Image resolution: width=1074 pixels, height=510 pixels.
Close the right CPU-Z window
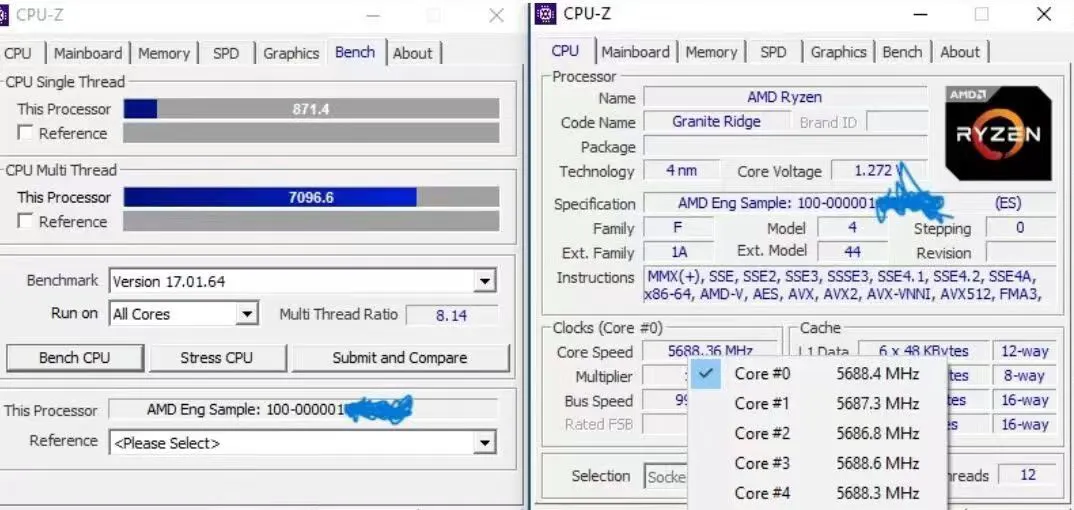(x=1044, y=14)
